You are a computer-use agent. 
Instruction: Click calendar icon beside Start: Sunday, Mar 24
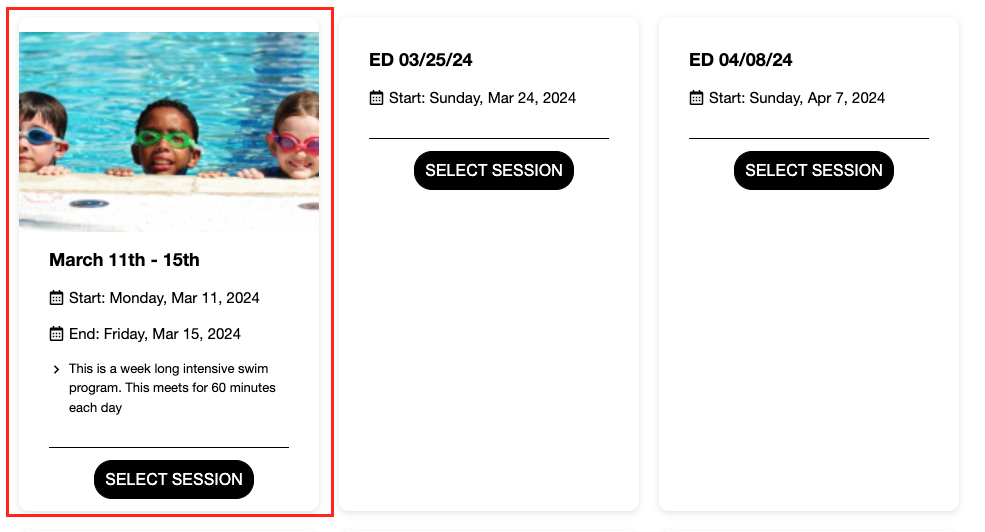click(x=376, y=98)
